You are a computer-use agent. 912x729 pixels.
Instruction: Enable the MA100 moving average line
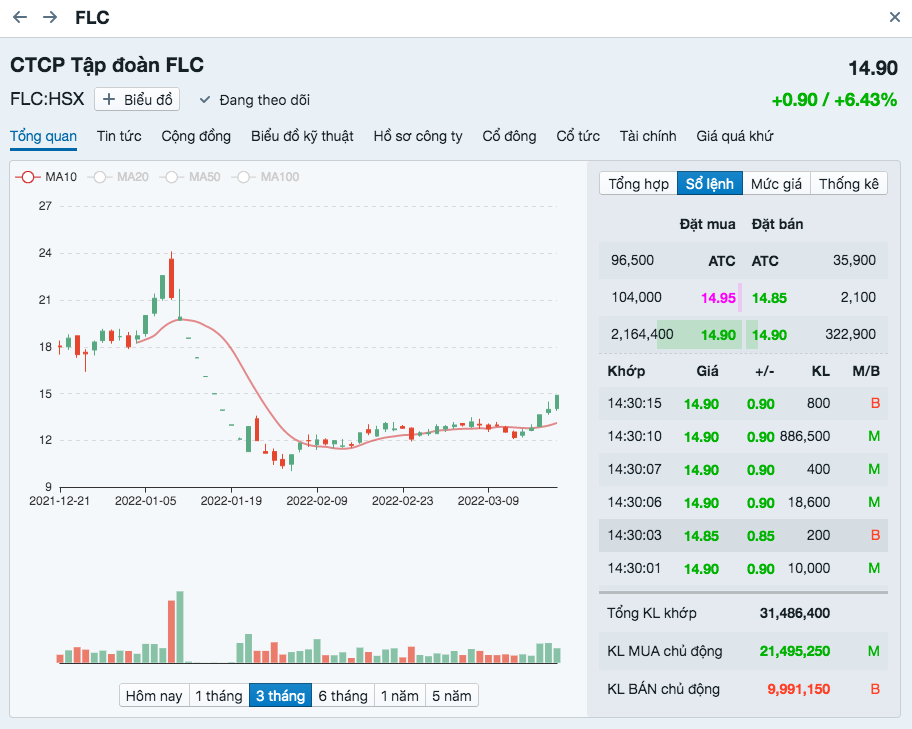265,177
